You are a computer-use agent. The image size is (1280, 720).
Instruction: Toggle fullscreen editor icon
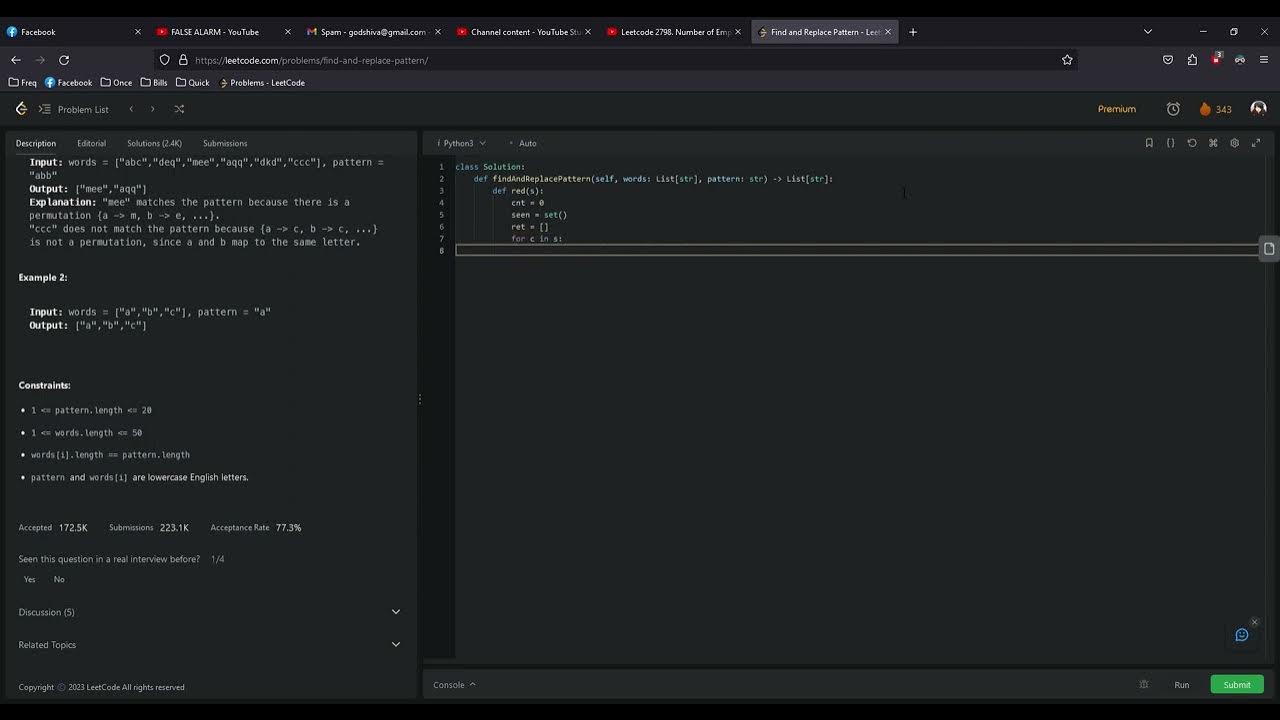(x=1256, y=143)
